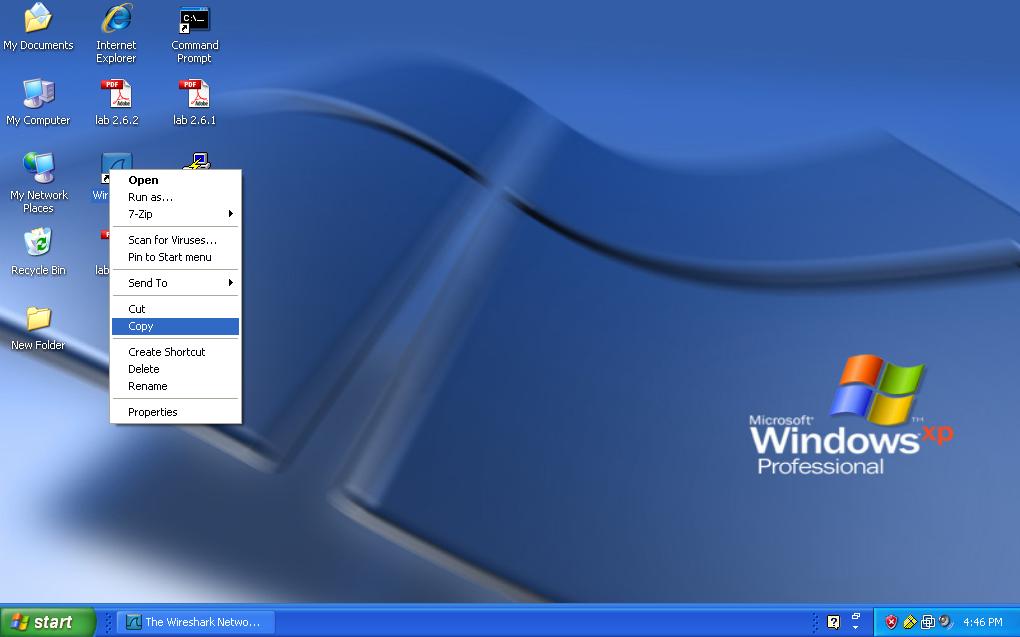Click the help question mark taskbar icon
Viewport: 1020px width, 637px height.
pyautogui.click(x=833, y=622)
